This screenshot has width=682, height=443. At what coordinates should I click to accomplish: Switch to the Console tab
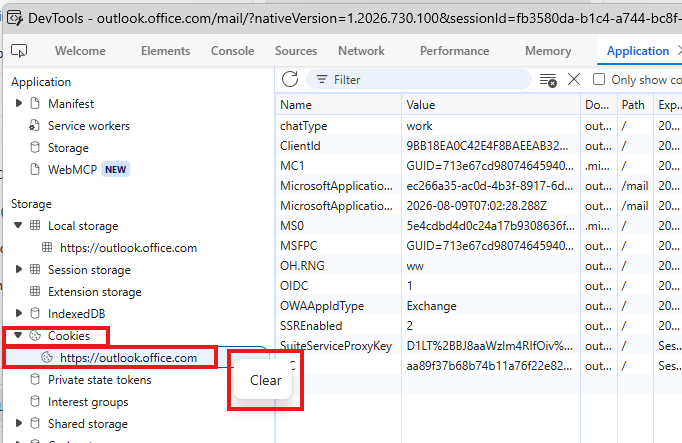pyautogui.click(x=232, y=51)
